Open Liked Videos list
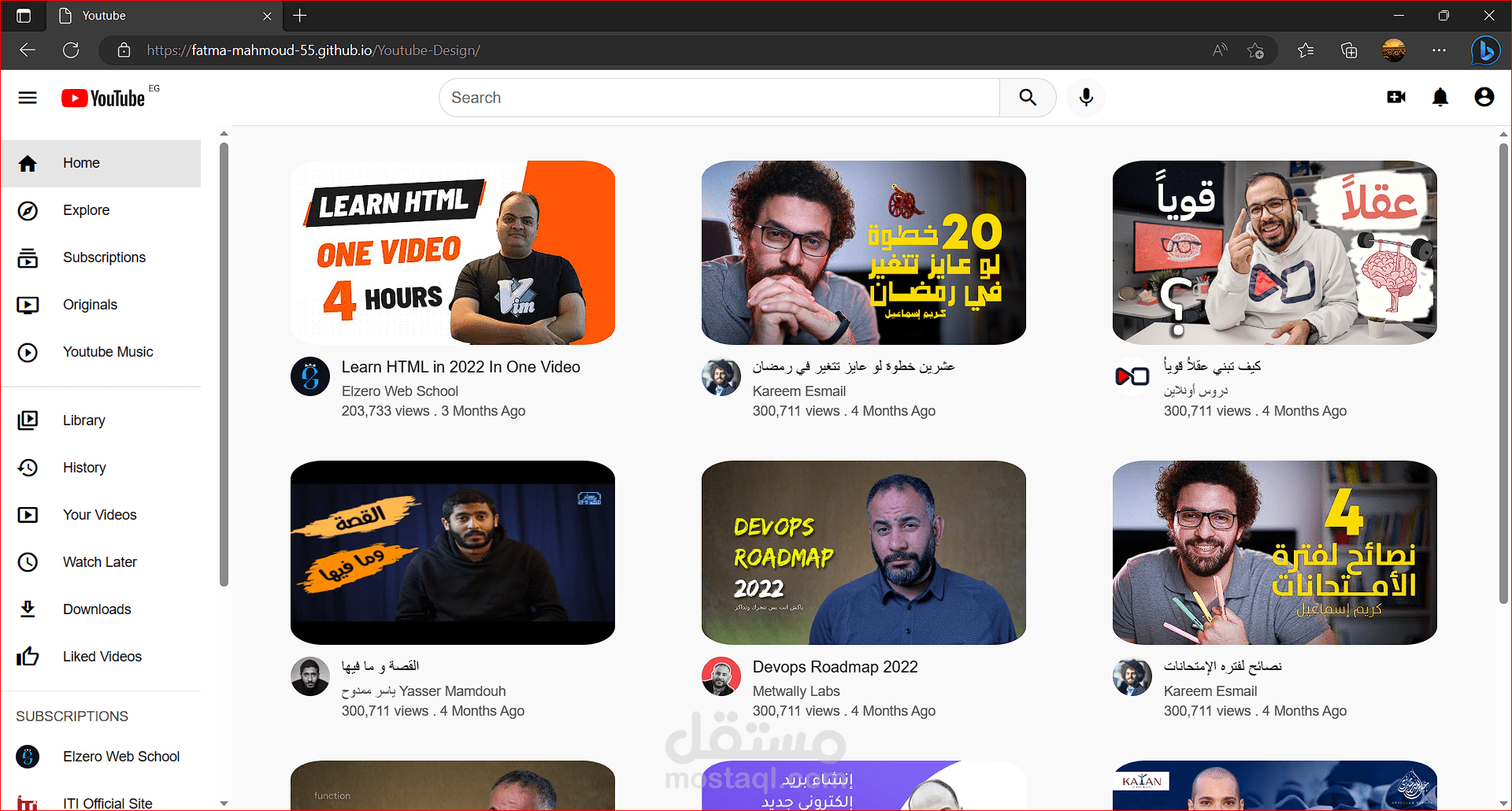This screenshot has width=1512, height=811. coord(101,657)
